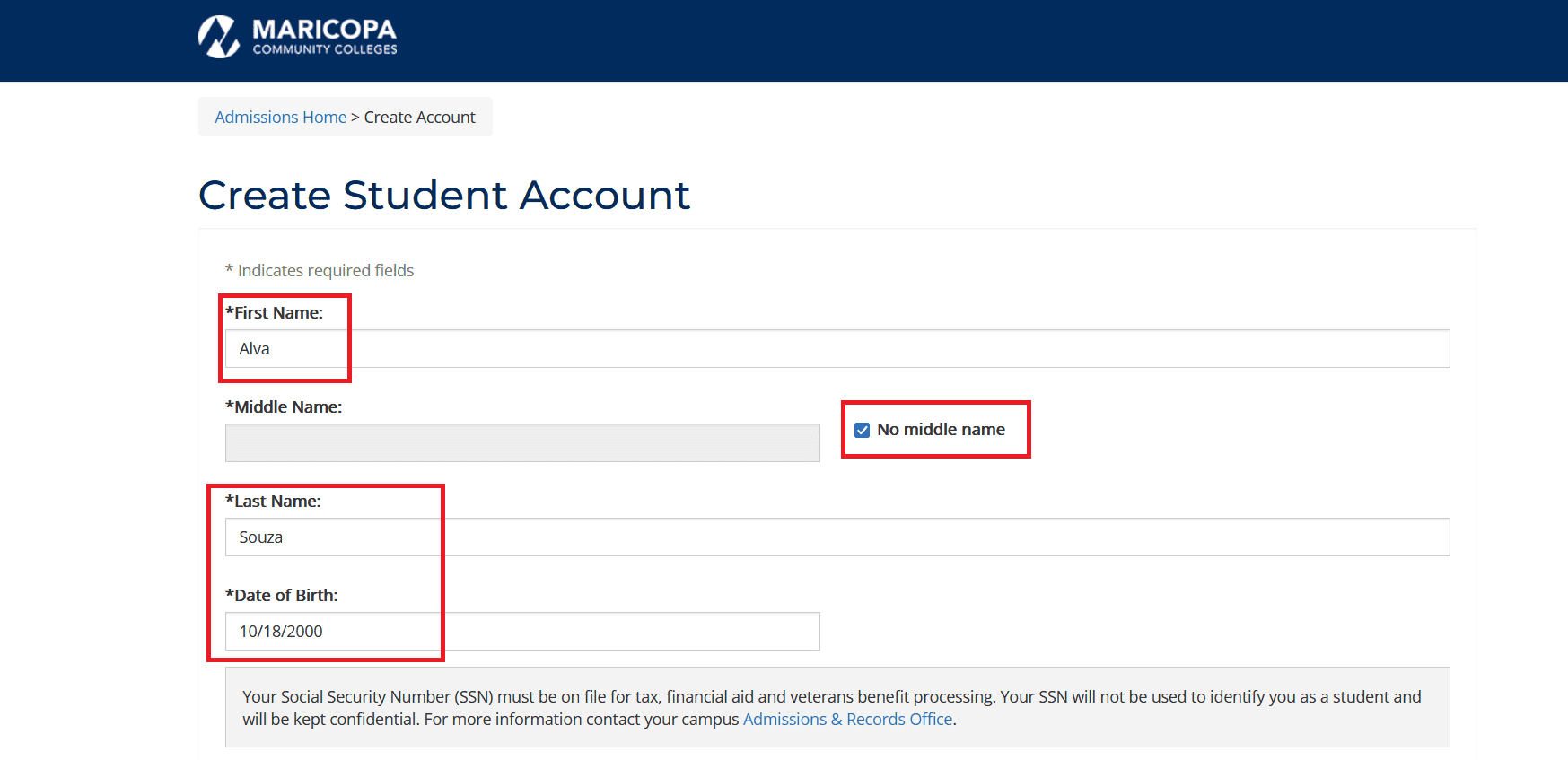The image size is (1568, 760).
Task: Click the *Middle Name: label
Action: click(x=284, y=407)
